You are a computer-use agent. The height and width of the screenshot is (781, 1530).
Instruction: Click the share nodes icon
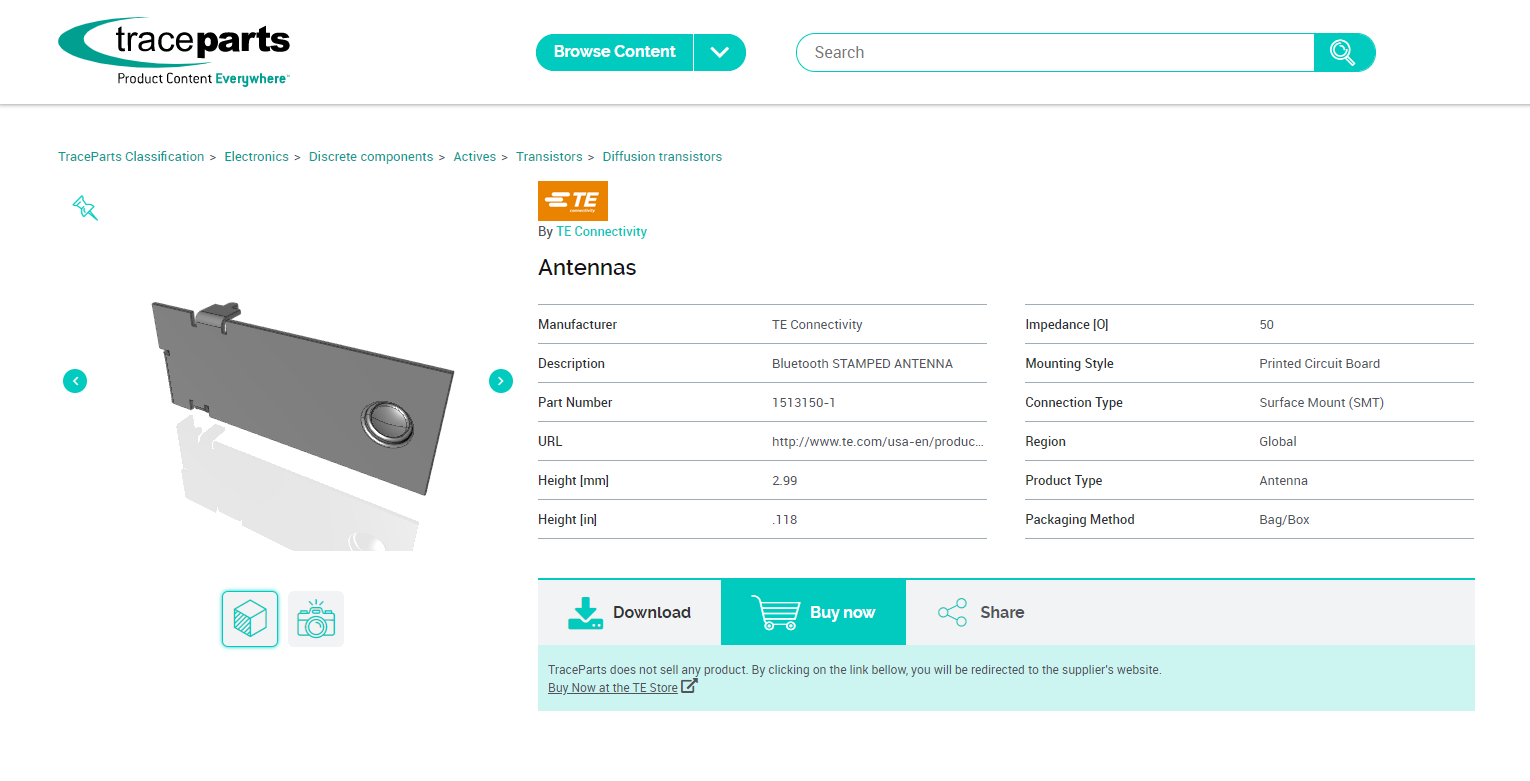point(953,612)
